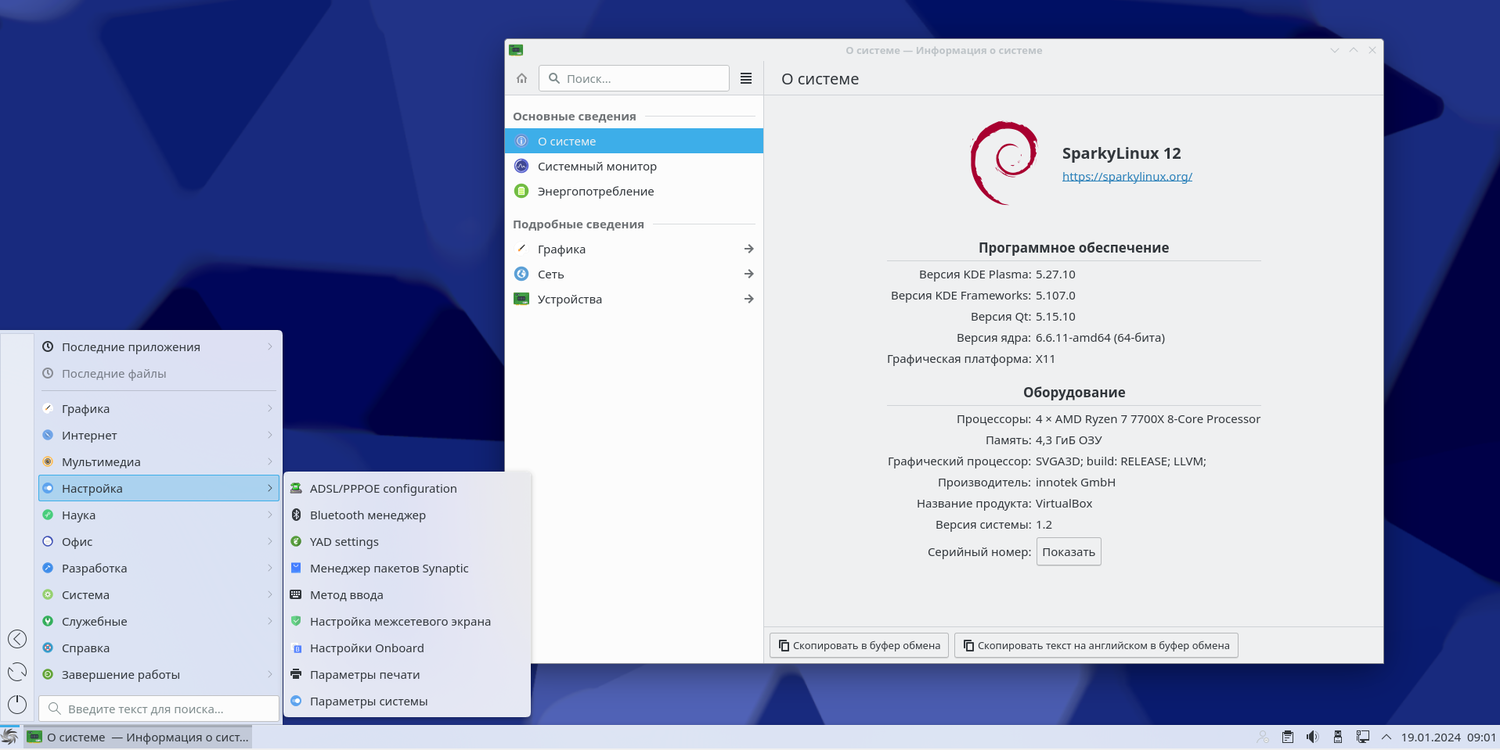
Task: Click the shield icon for Настройка межсетевого экрана
Action: (x=296, y=621)
